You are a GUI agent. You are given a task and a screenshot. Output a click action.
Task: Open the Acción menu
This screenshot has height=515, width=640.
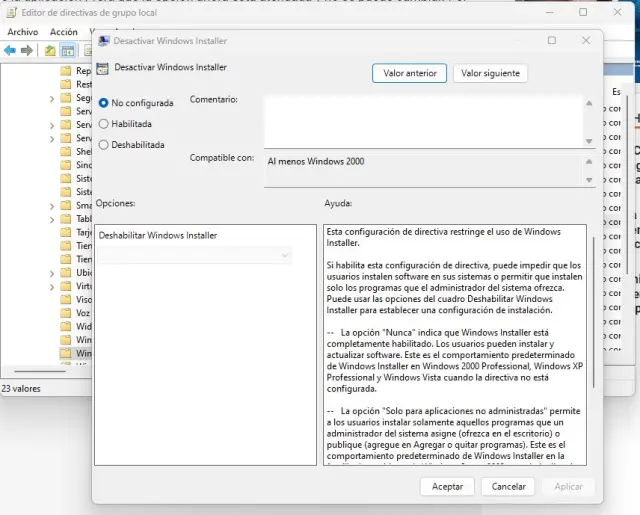[x=63, y=32]
